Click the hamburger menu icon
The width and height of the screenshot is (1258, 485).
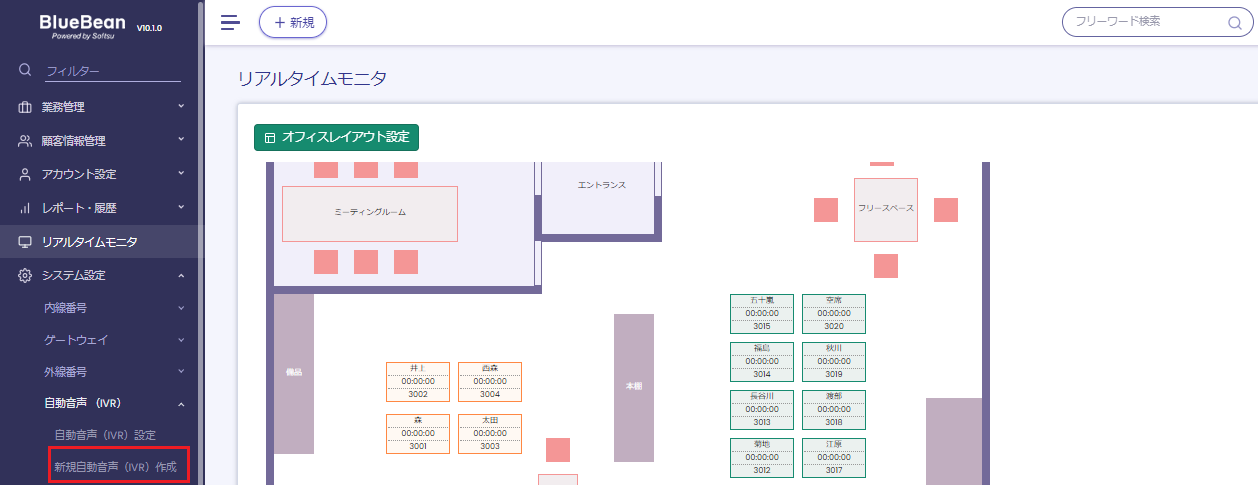tap(230, 22)
